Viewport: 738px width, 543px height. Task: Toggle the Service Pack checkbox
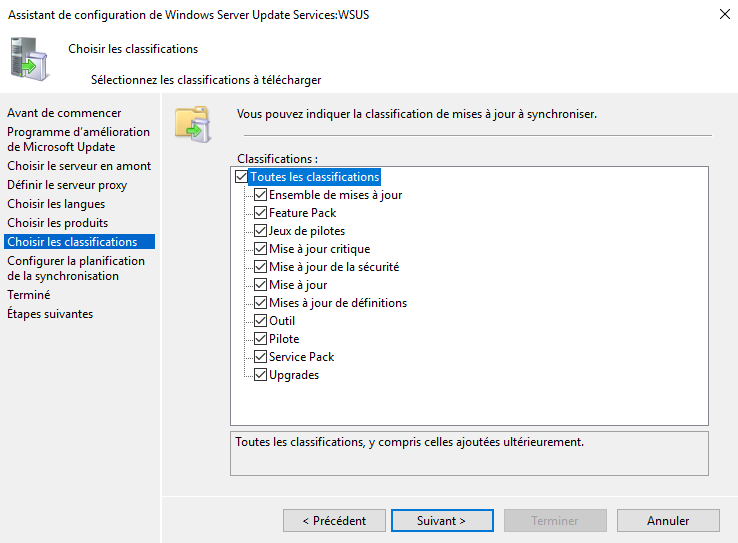click(x=260, y=357)
